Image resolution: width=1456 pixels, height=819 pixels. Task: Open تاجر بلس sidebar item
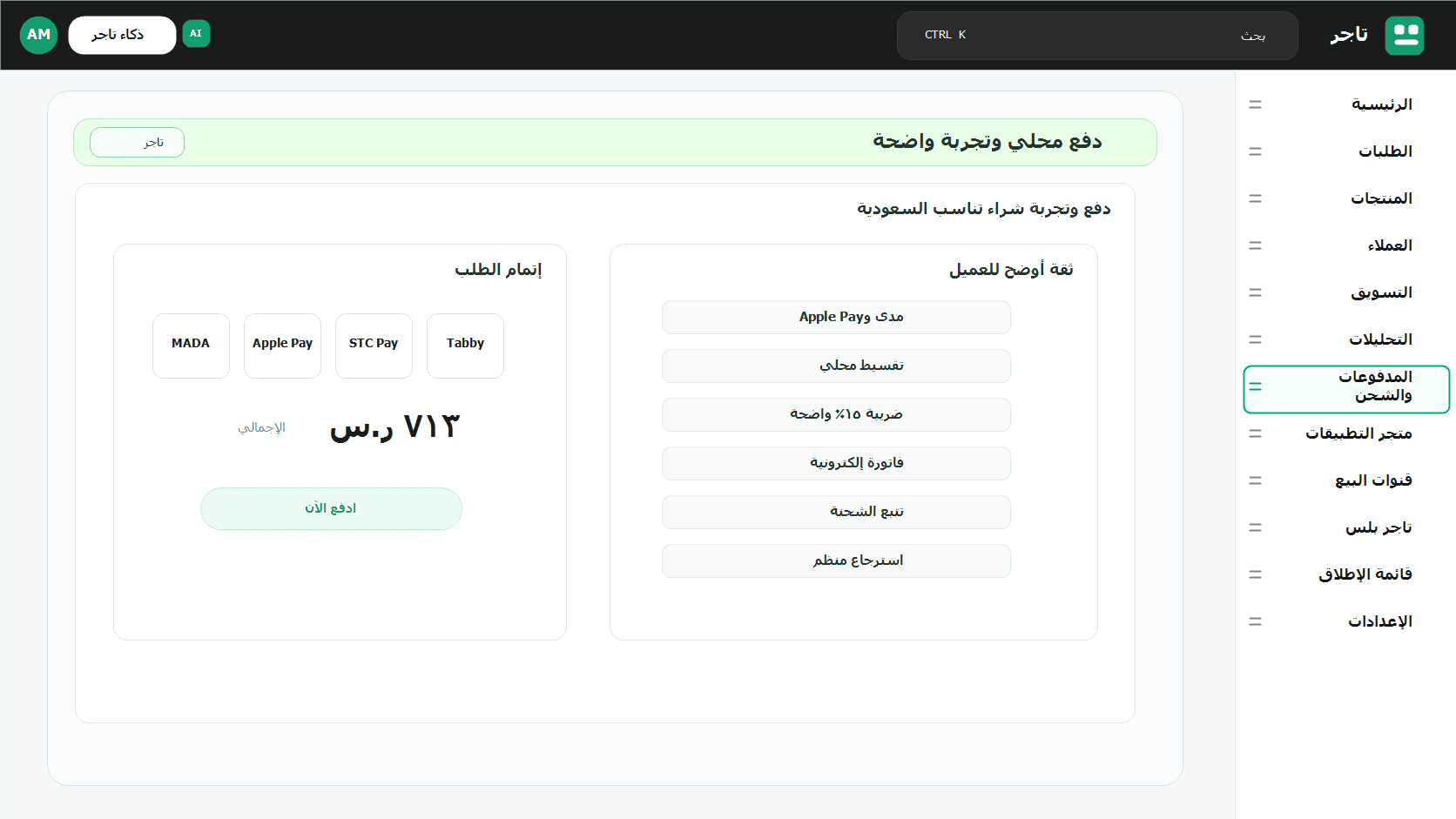[1346, 527]
